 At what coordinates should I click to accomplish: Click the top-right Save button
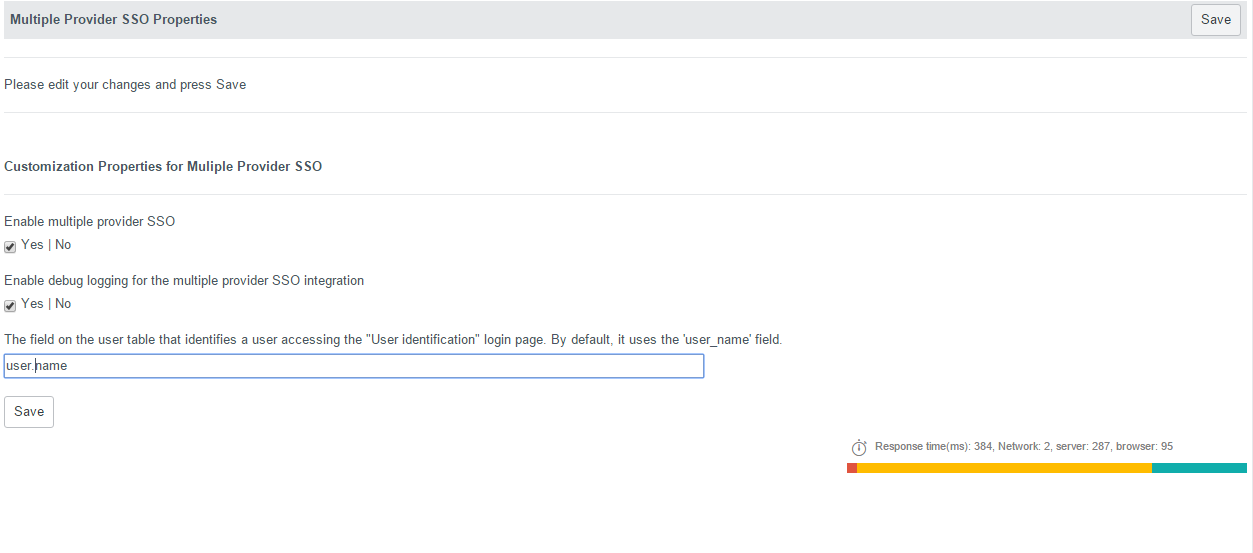pyautogui.click(x=1216, y=20)
